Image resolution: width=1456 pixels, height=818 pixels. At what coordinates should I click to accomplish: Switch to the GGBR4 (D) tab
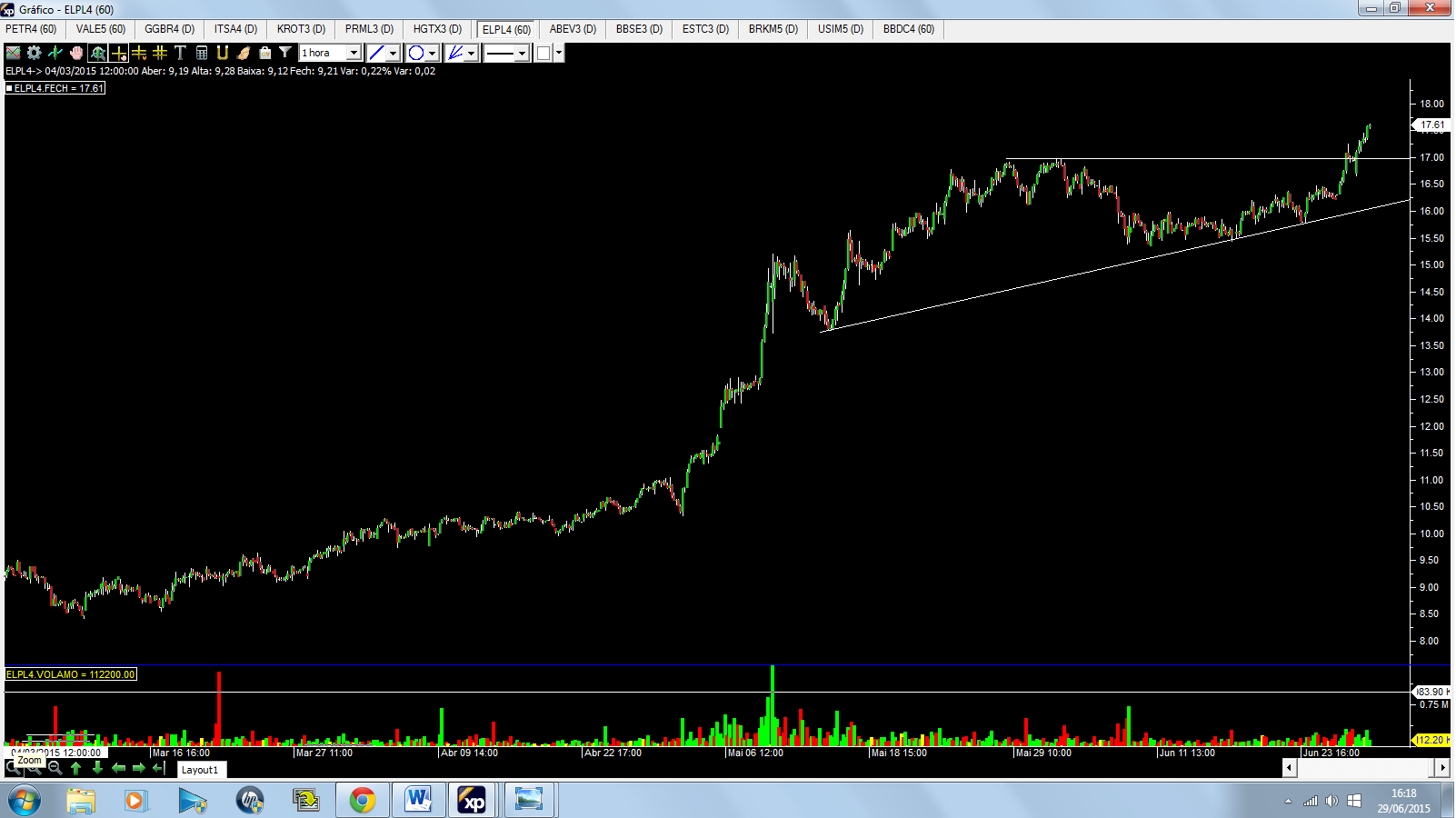pyautogui.click(x=170, y=29)
